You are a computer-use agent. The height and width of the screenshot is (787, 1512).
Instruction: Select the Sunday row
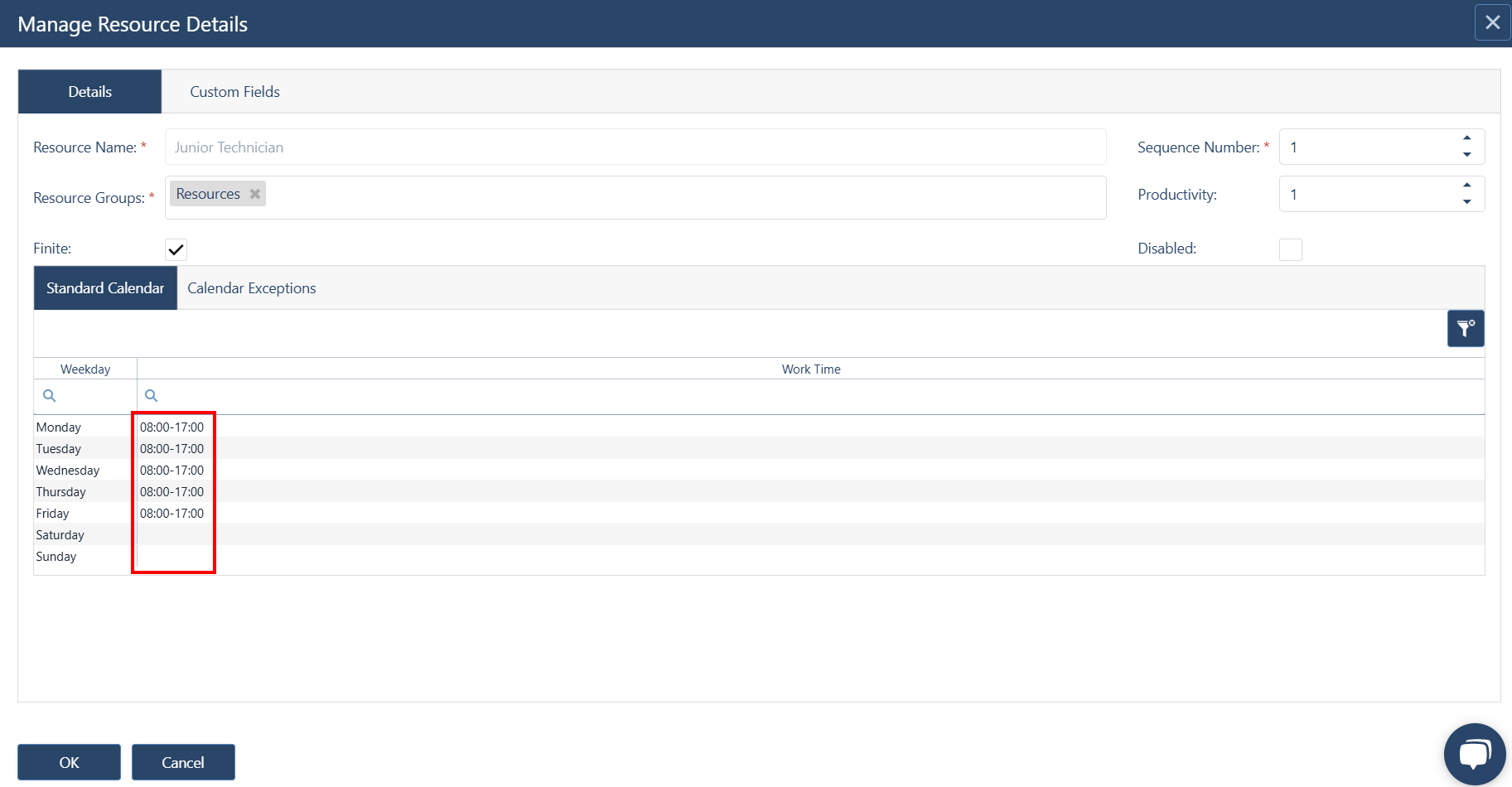pyautogui.click(x=759, y=557)
